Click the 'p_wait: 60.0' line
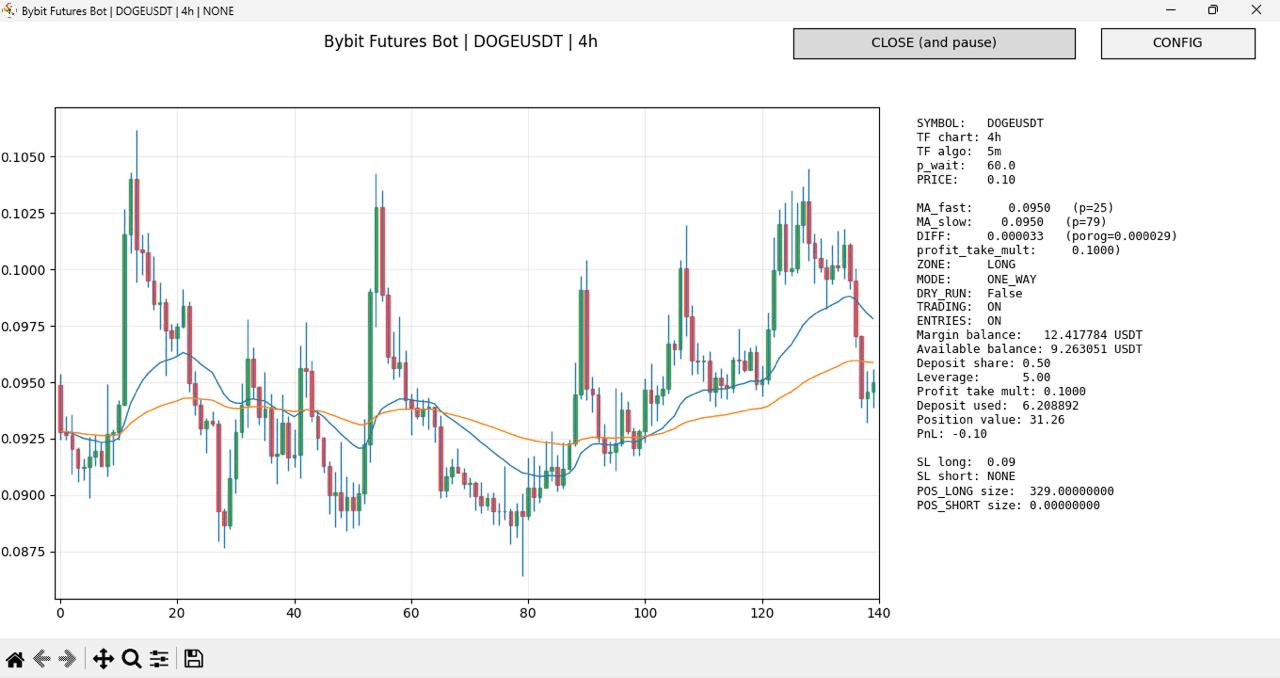 (966, 165)
